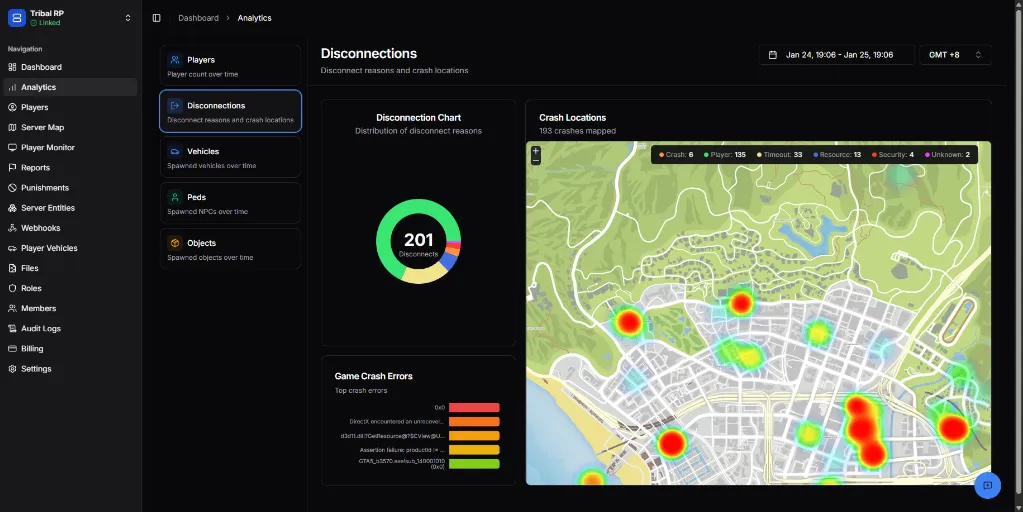Open Players in the sidebar navigation
Viewport: 1023px width, 512px height.
[x=70, y=108]
